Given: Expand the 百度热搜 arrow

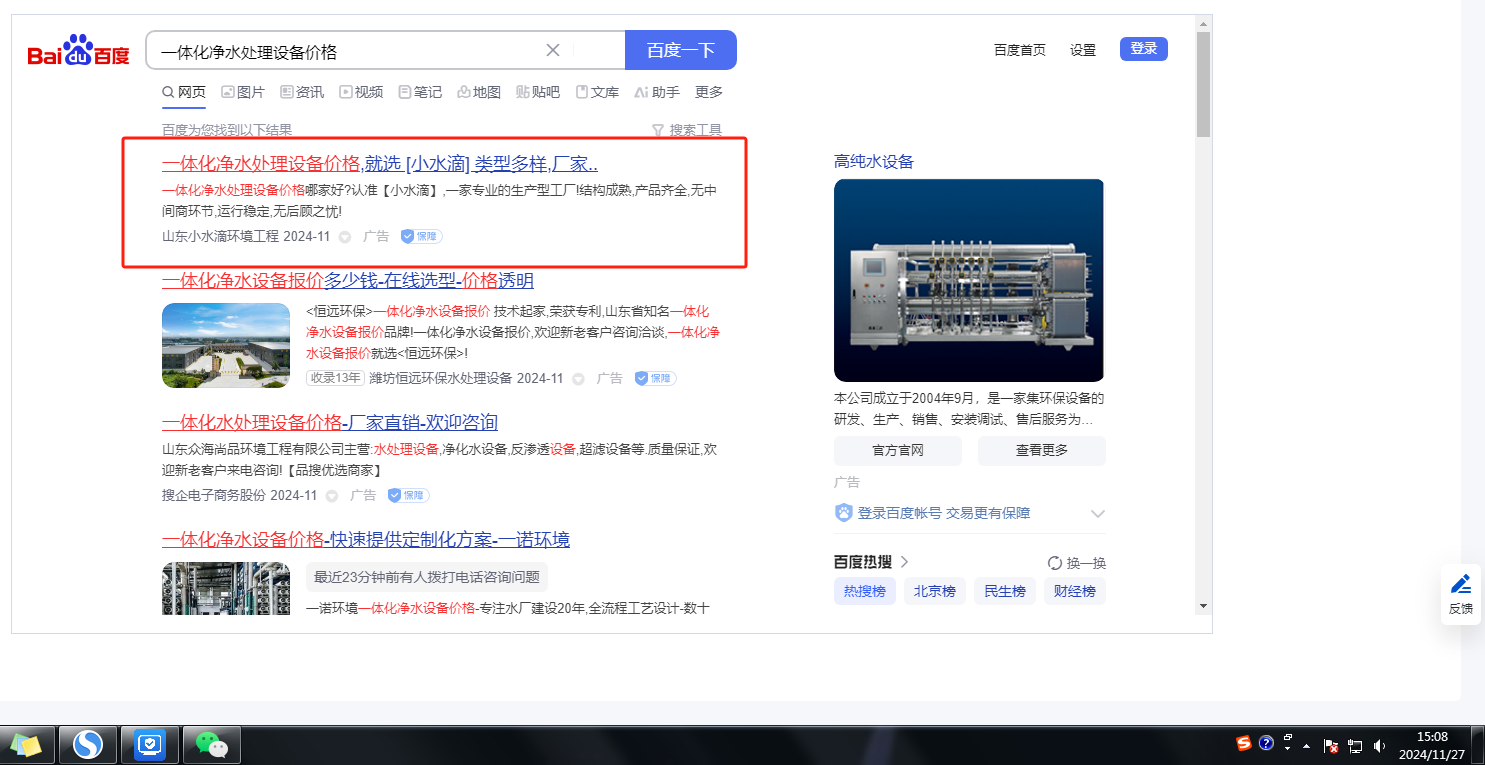Looking at the screenshot, I should [x=904, y=562].
